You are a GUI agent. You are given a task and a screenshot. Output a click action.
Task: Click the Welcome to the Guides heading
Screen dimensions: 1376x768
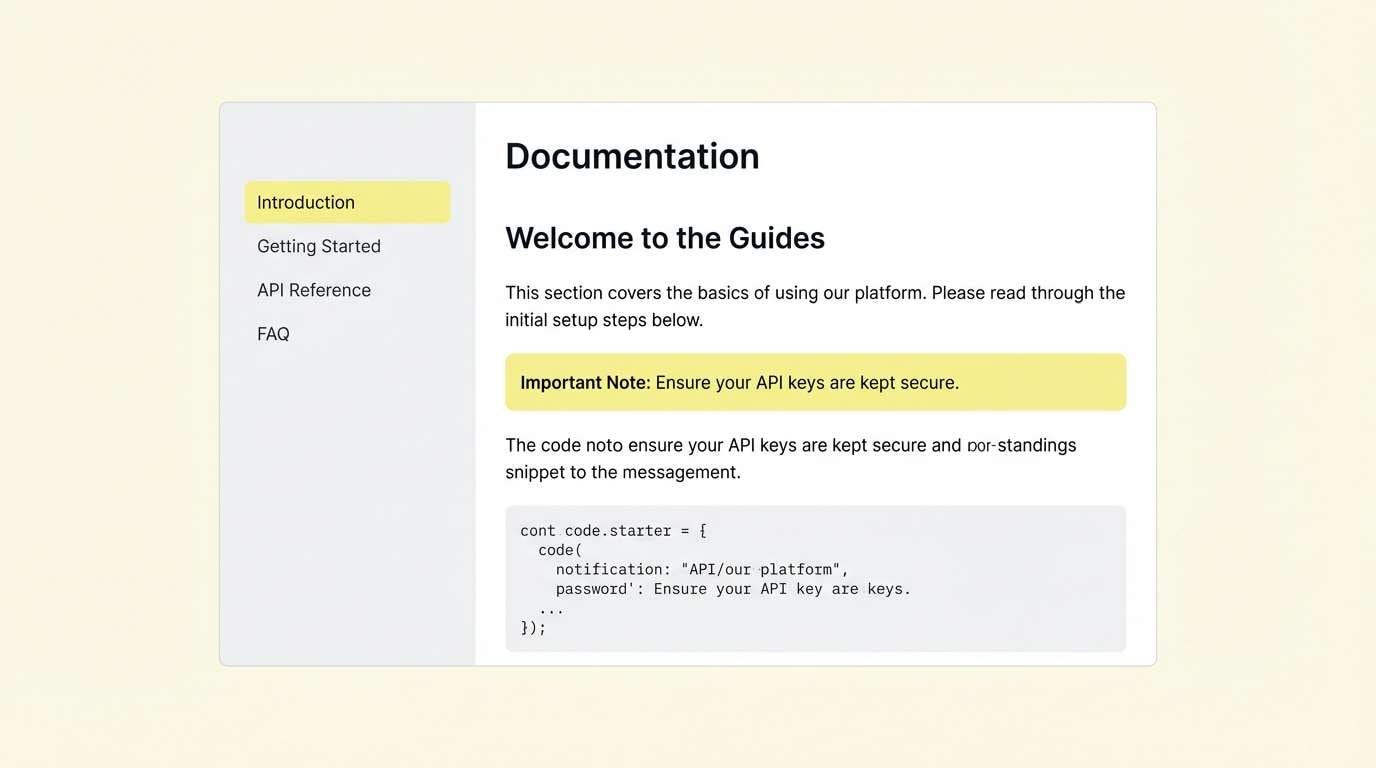point(665,238)
